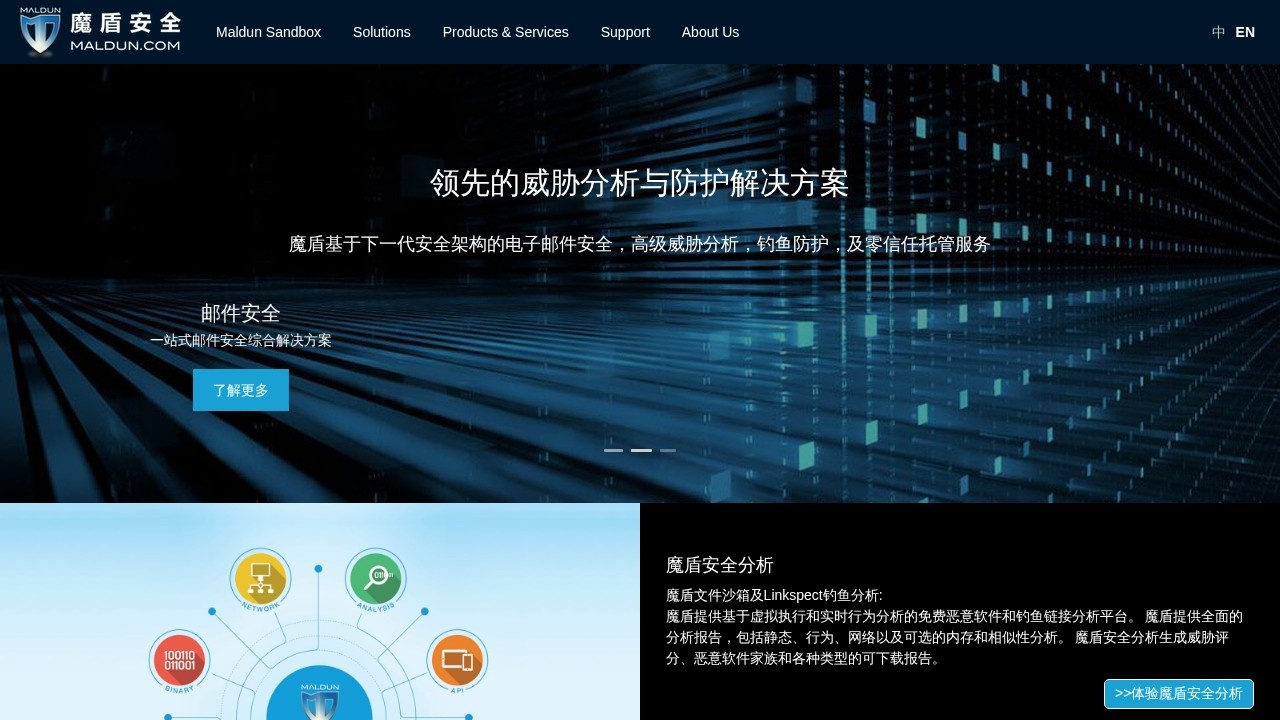Go to About Us page
The height and width of the screenshot is (720, 1280).
pyautogui.click(x=710, y=32)
